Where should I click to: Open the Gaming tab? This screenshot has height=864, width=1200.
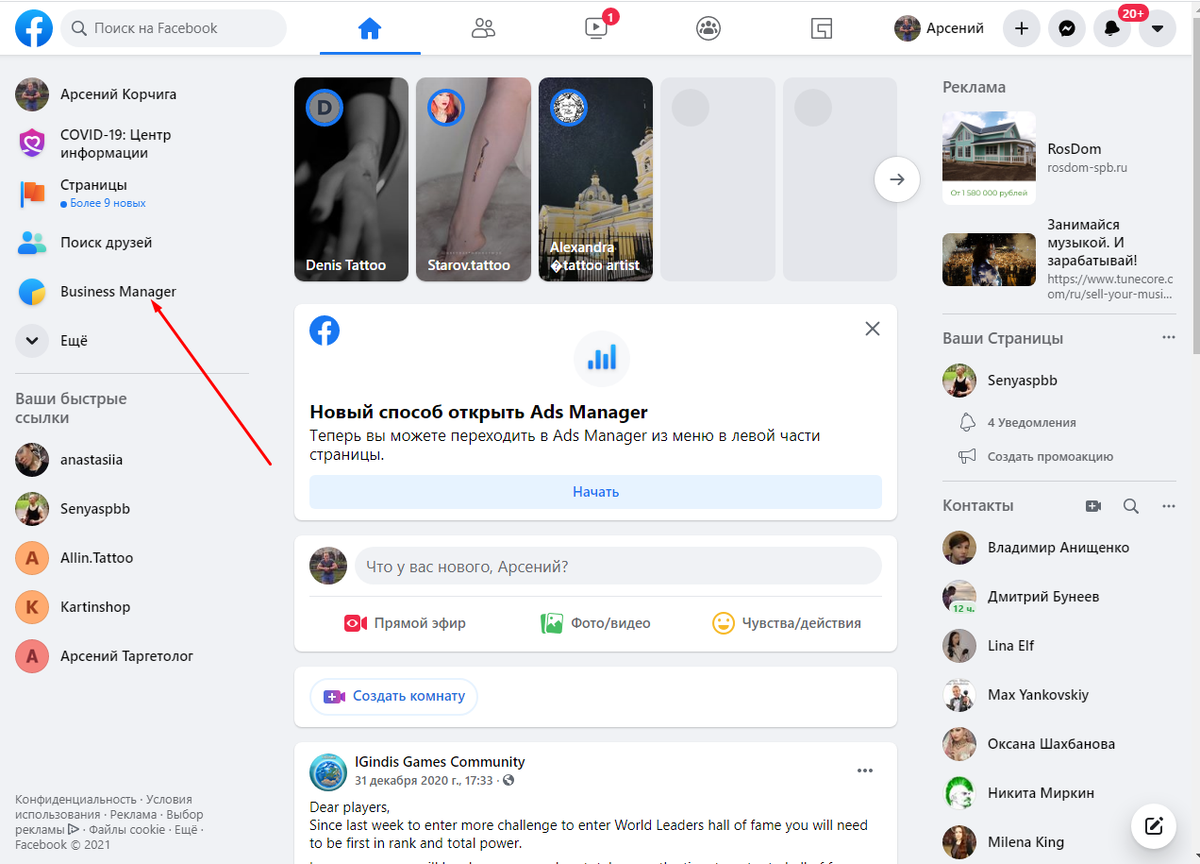(821, 28)
